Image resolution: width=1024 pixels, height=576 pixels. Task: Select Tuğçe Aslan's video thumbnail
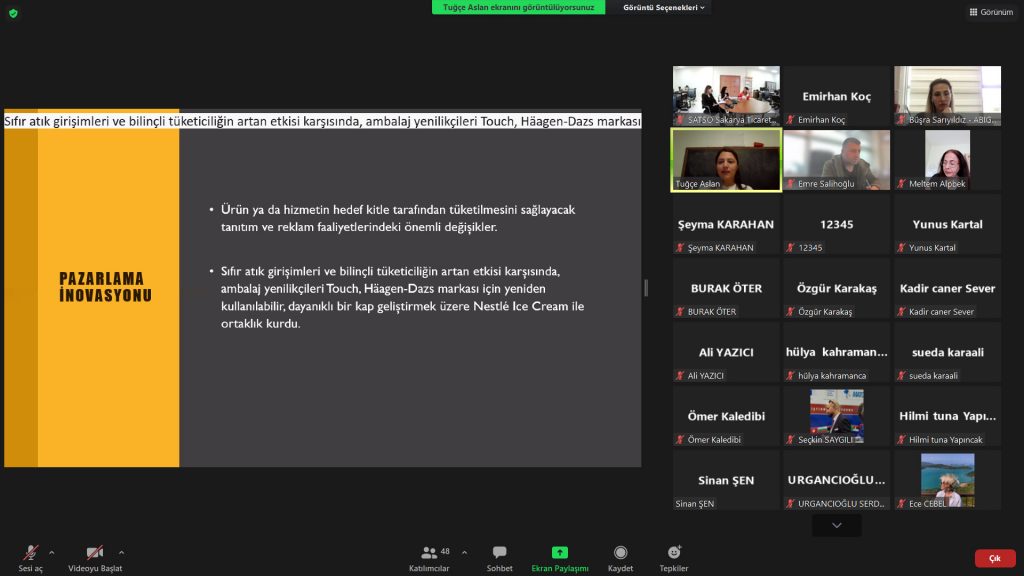[726, 160]
